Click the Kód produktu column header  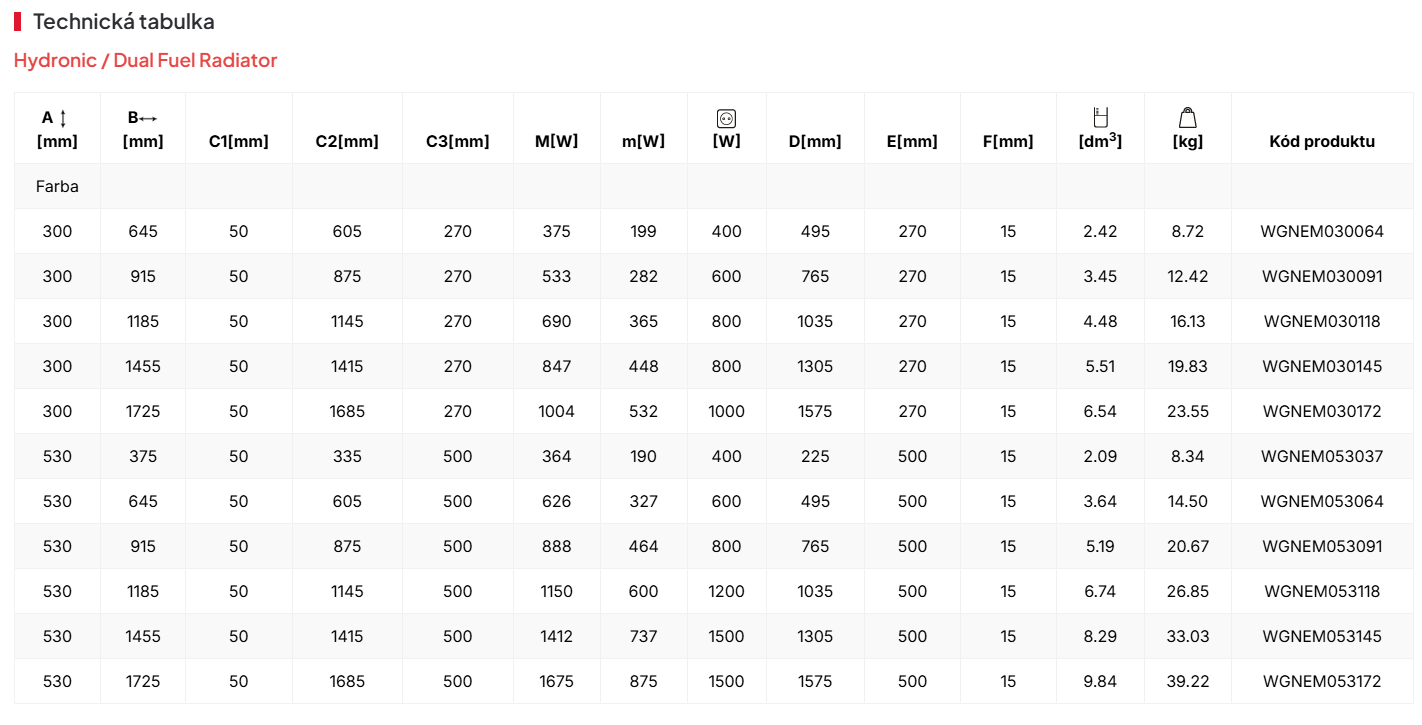tap(1322, 141)
